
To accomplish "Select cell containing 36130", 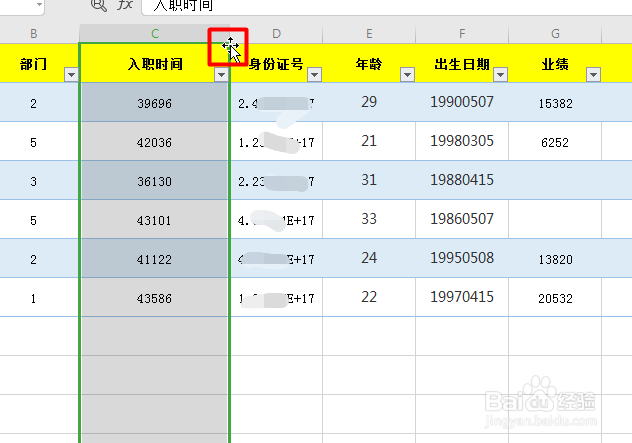I will coord(155,181).
